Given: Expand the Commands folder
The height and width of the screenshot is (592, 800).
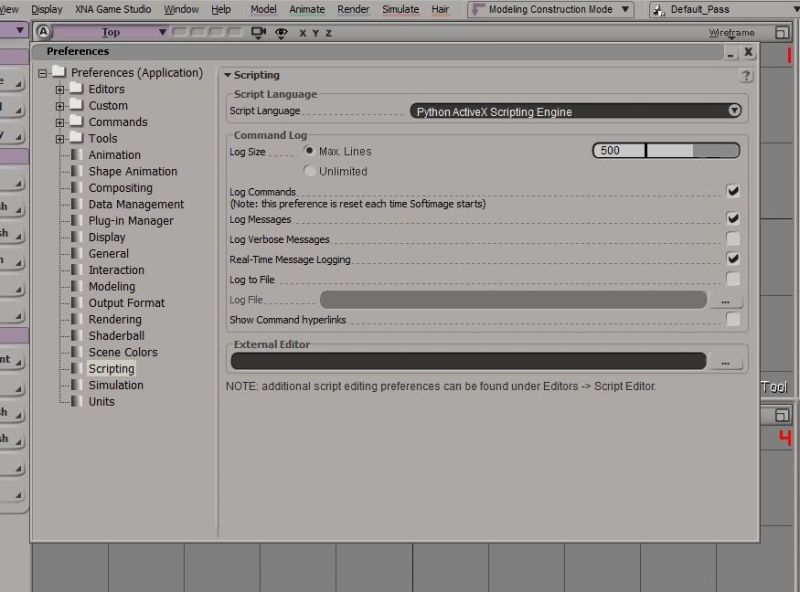Looking at the screenshot, I should 60,122.
